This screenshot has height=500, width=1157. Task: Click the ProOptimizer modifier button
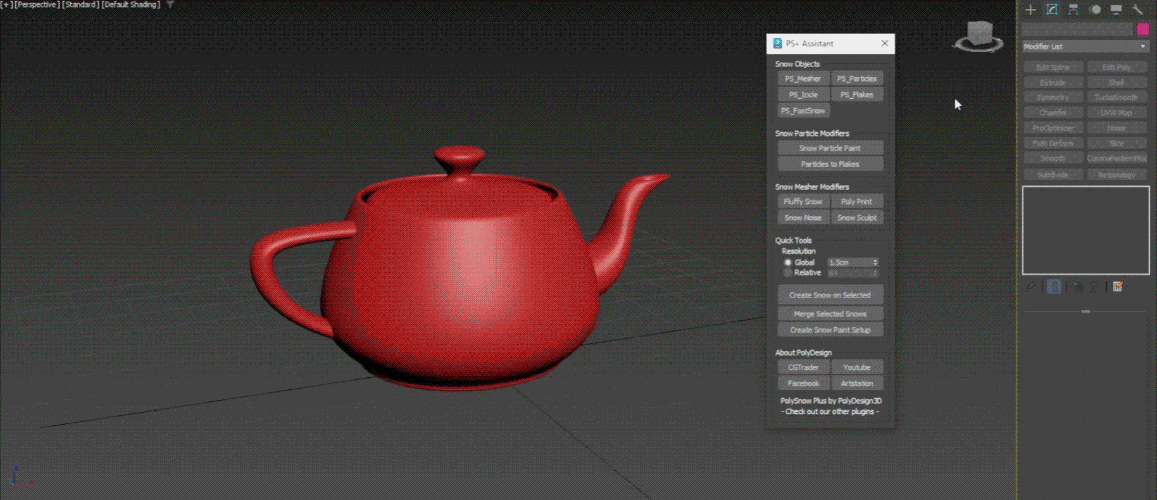1053,128
